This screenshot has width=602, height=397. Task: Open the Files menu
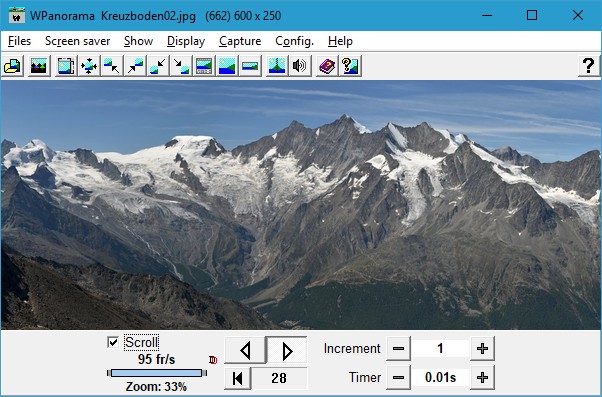[x=19, y=41]
